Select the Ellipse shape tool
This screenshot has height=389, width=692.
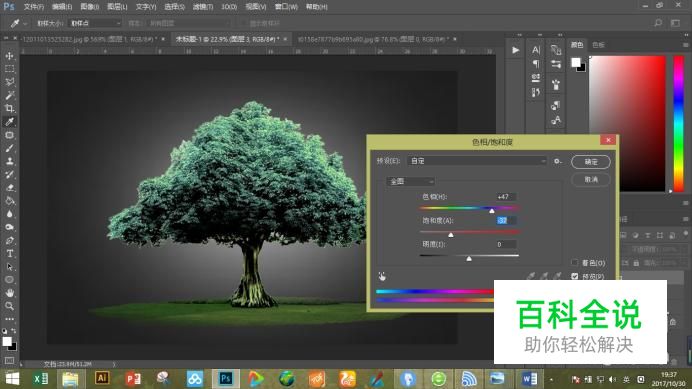[x=9, y=280]
